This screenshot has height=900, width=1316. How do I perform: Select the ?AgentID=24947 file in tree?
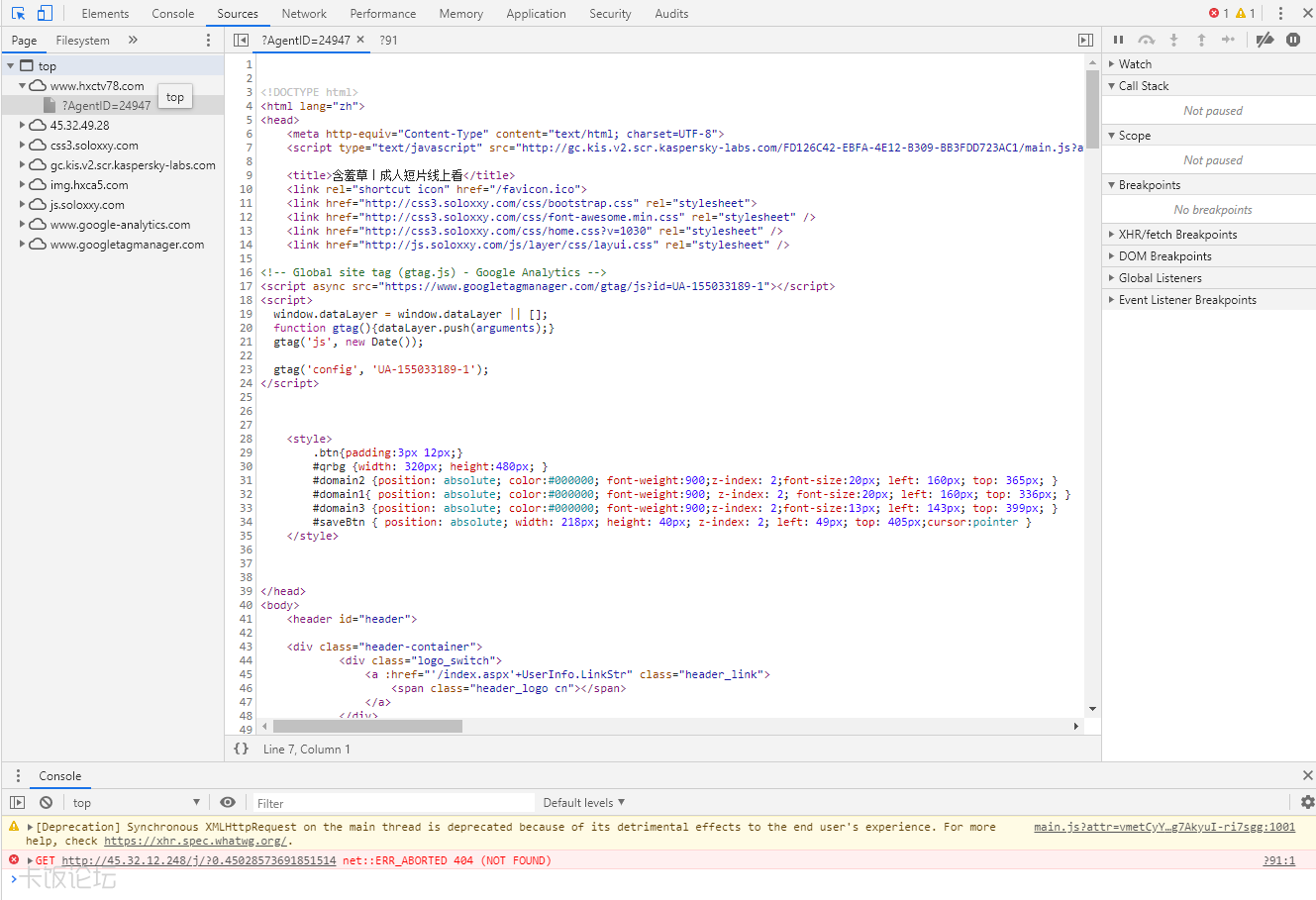point(106,105)
